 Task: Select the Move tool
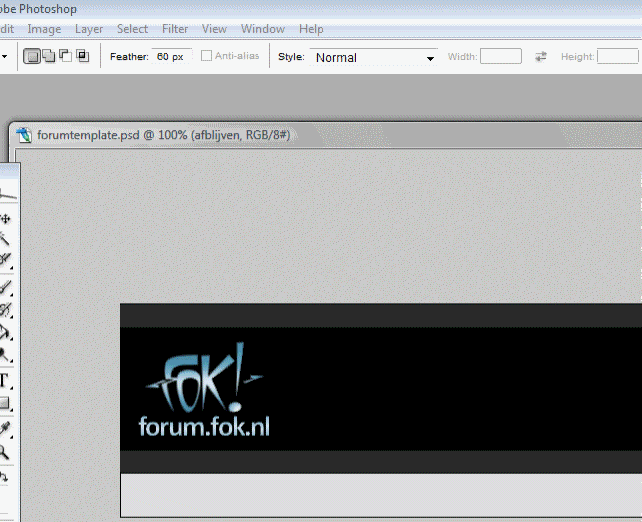[x=5, y=218]
